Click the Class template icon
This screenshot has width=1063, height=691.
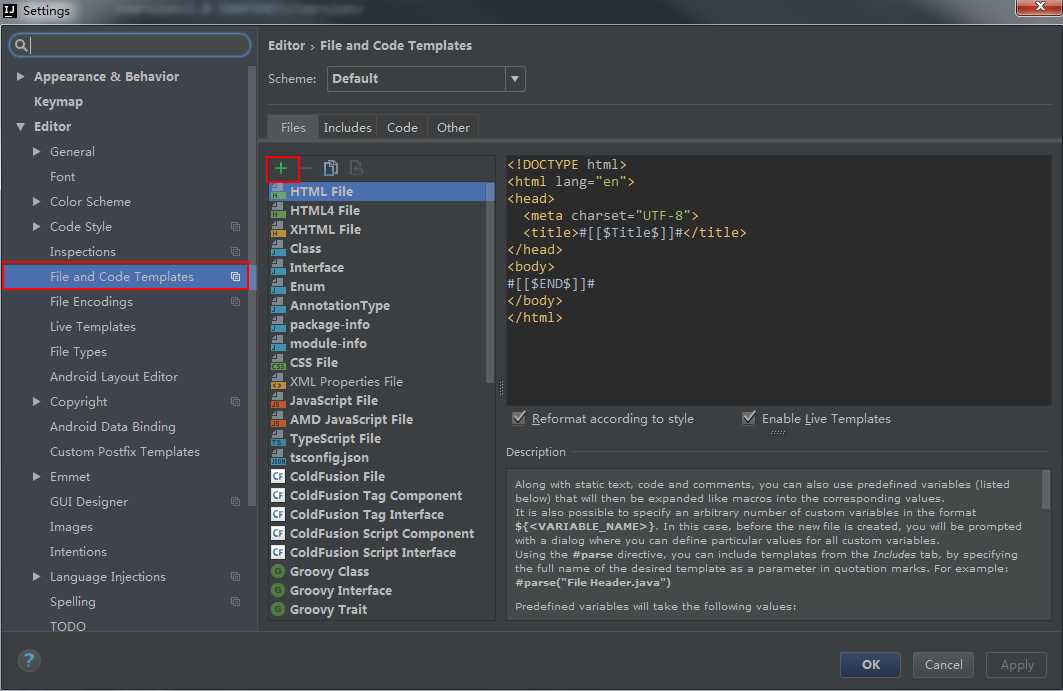[278, 249]
